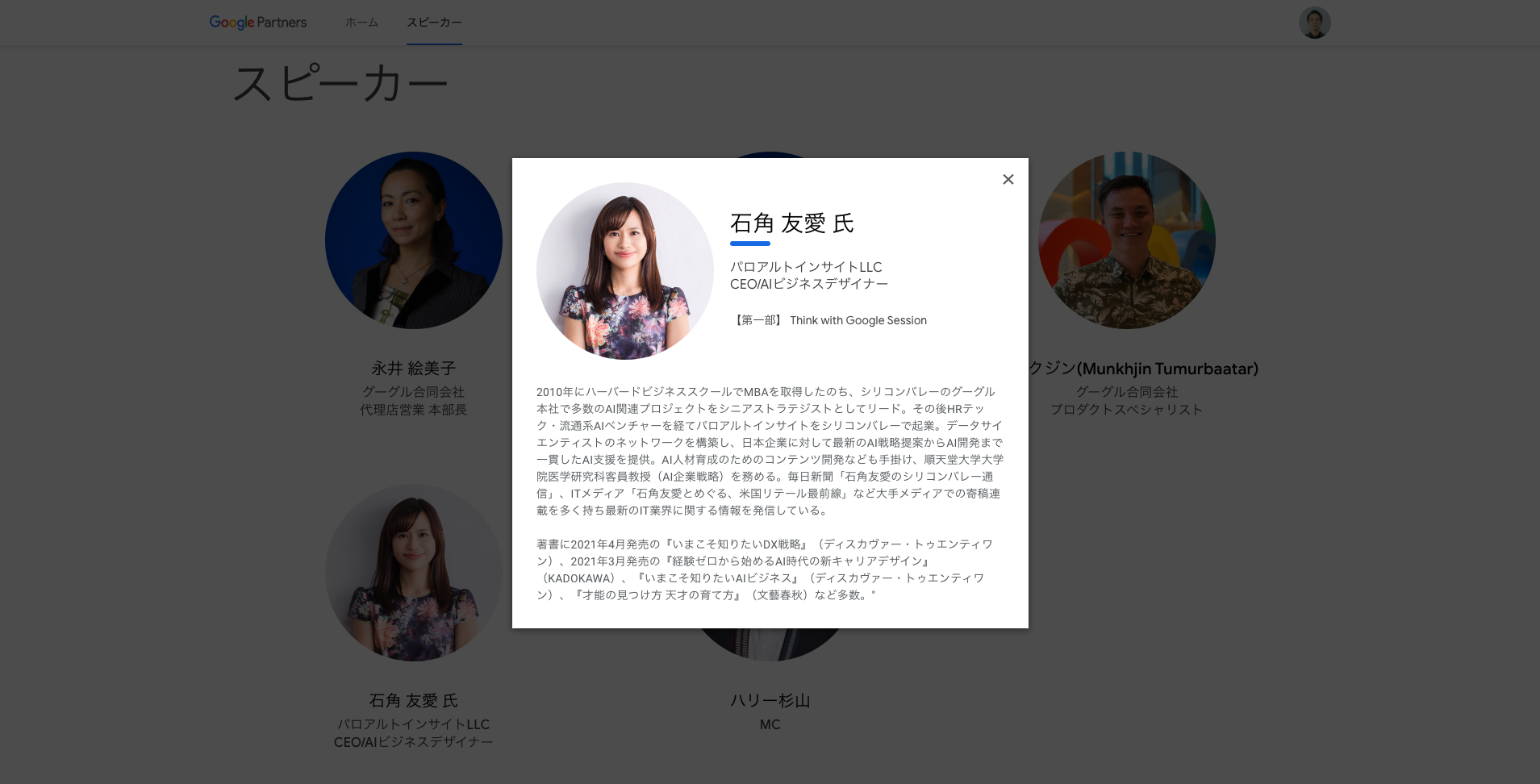This screenshot has width=1540, height=784.
Task: Click the 著書に2021年4月 books paragraph
Action: 765,569
